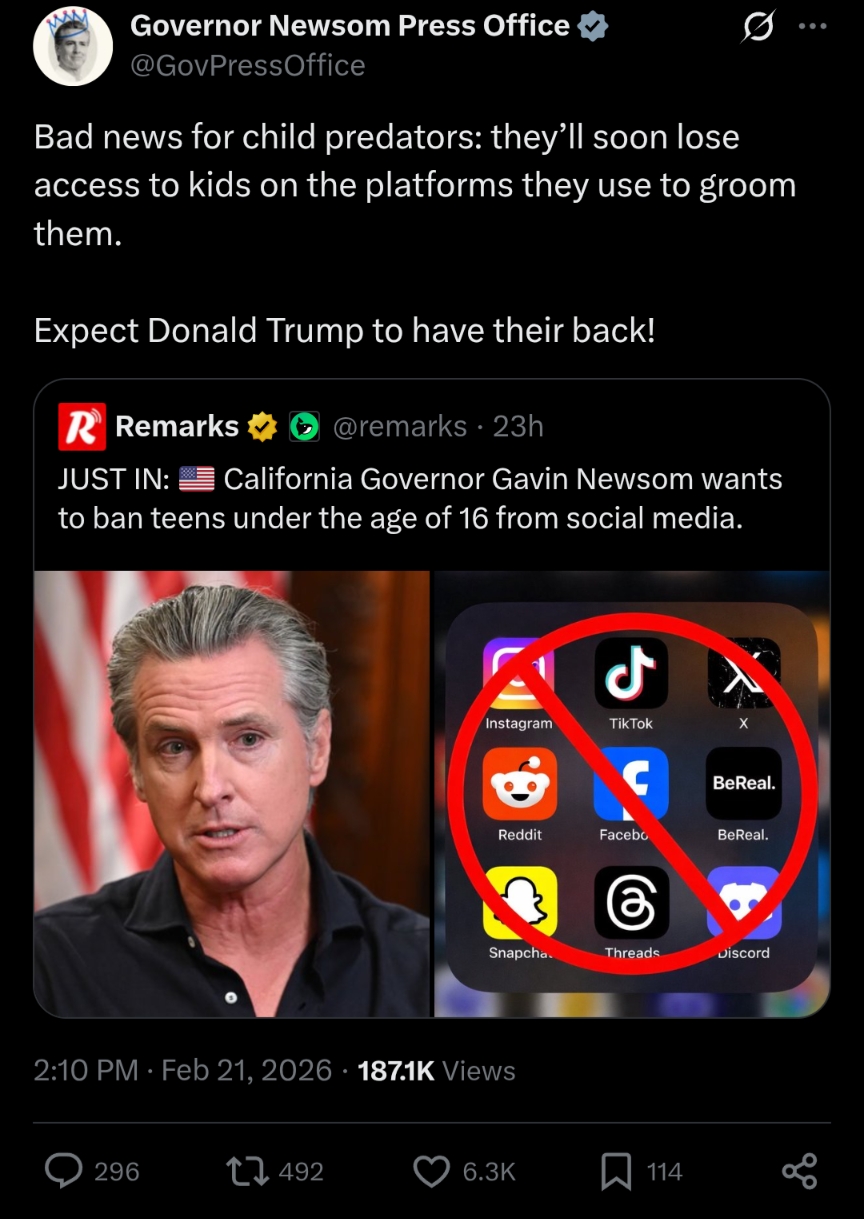Screen dimensions: 864x1219
Task: Open the three-dot more options menu
Action: click(x=812, y=28)
